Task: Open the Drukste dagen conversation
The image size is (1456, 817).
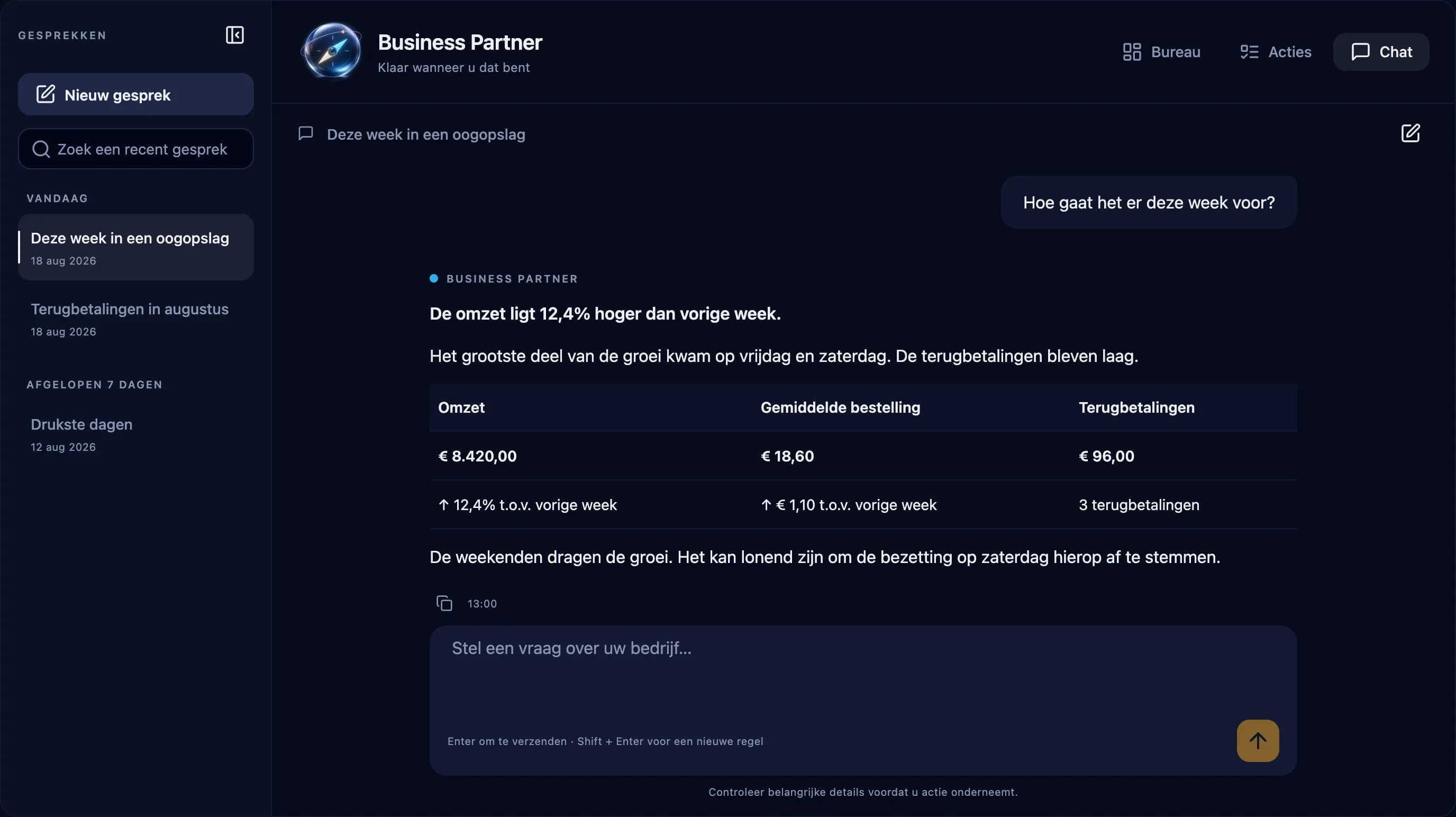Action: 135,434
